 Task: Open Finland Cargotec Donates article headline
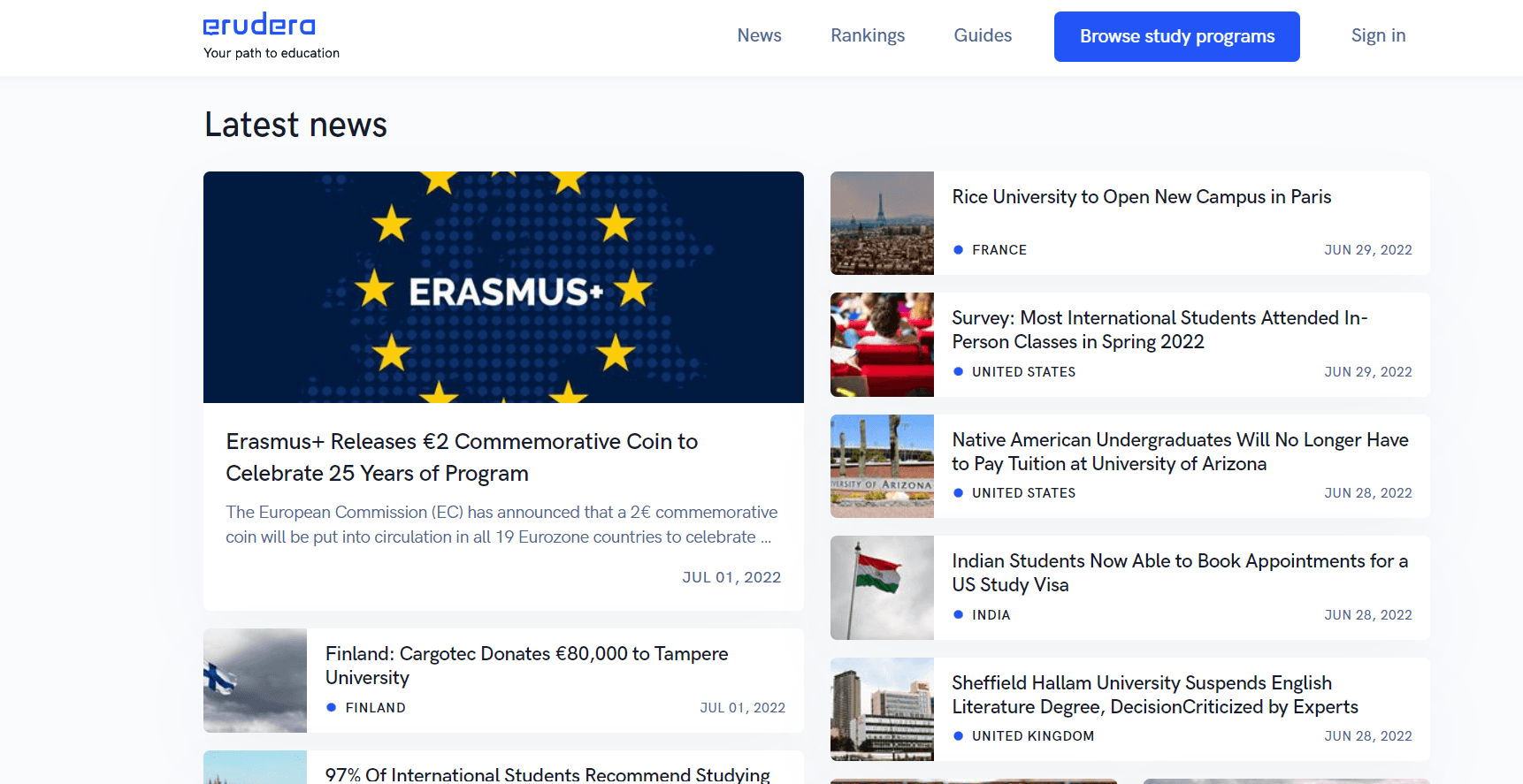[x=527, y=666]
